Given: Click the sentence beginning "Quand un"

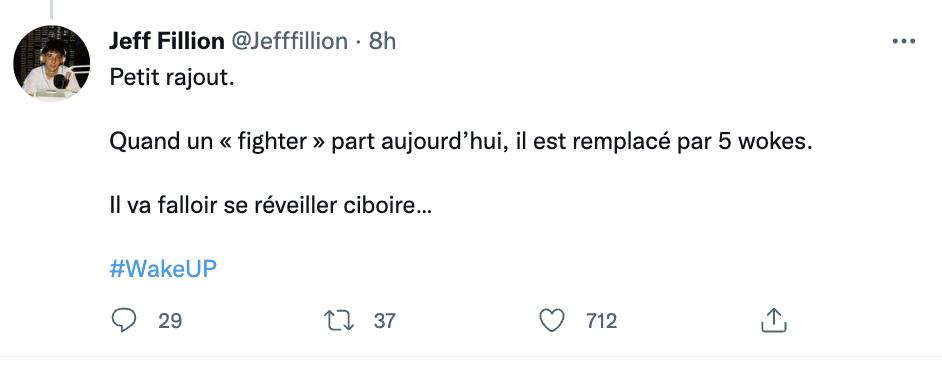Looking at the screenshot, I should tap(461, 143).
